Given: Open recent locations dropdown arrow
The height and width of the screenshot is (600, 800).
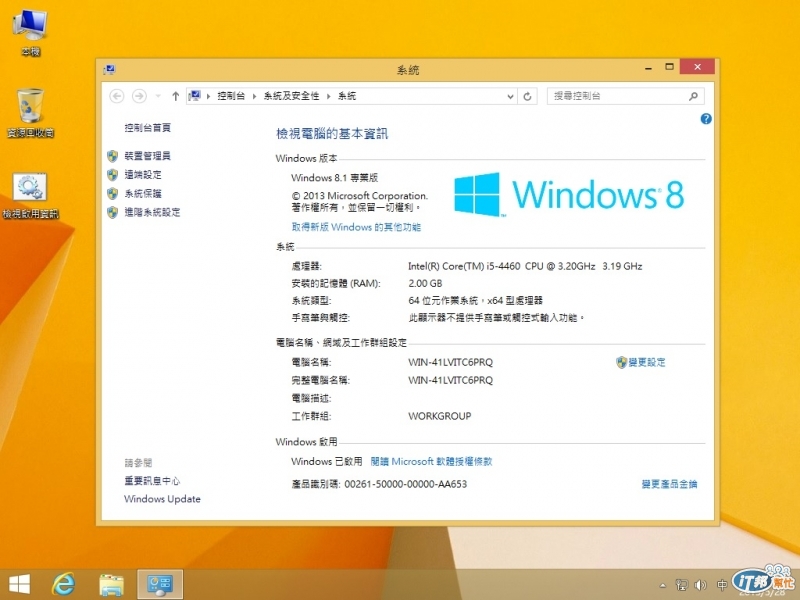Looking at the screenshot, I should point(158,96).
